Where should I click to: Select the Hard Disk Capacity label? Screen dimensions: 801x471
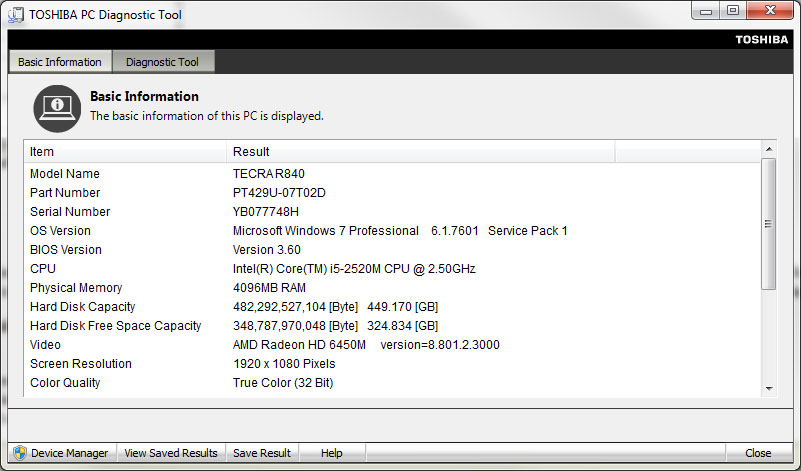pyautogui.click(x=83, y=307)
